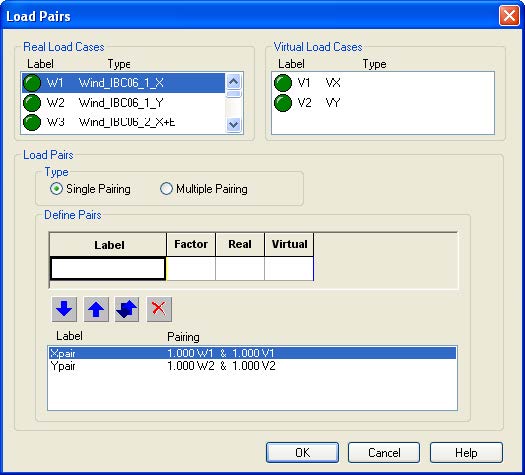
Task: Click the double-arrow swap/modify icon
Action: click(127, 309)
